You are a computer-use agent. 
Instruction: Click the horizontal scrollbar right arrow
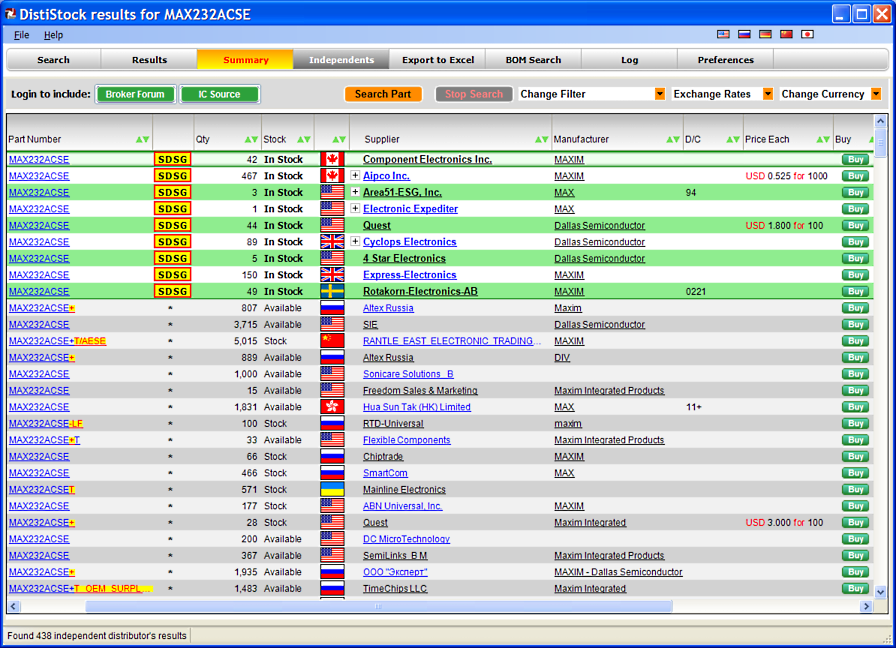pos(867,606)
